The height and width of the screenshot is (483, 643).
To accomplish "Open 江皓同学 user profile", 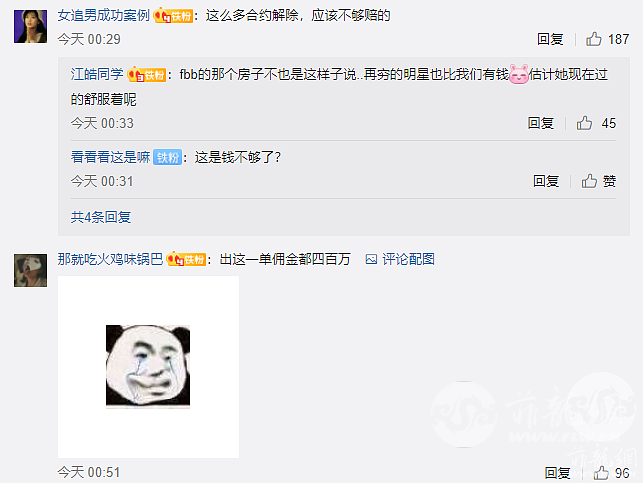I will point(97,75).
